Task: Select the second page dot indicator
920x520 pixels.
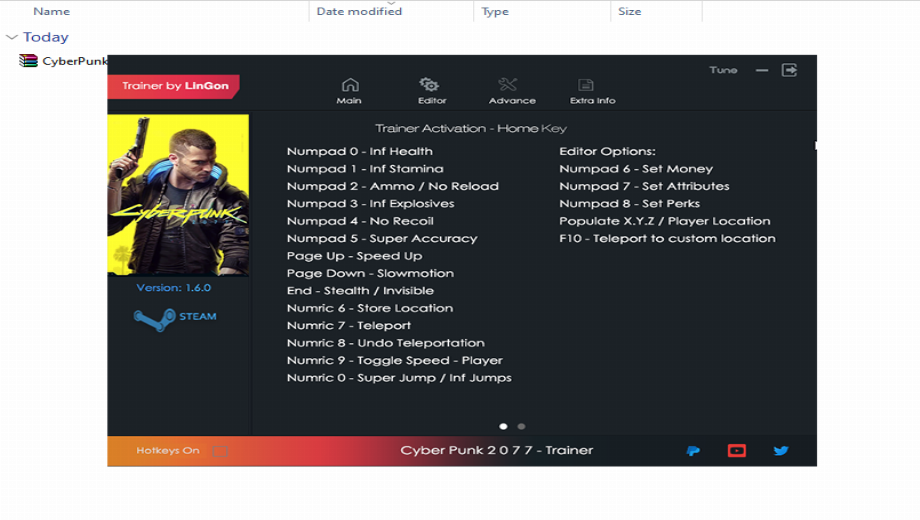Action: click(522, 427)
